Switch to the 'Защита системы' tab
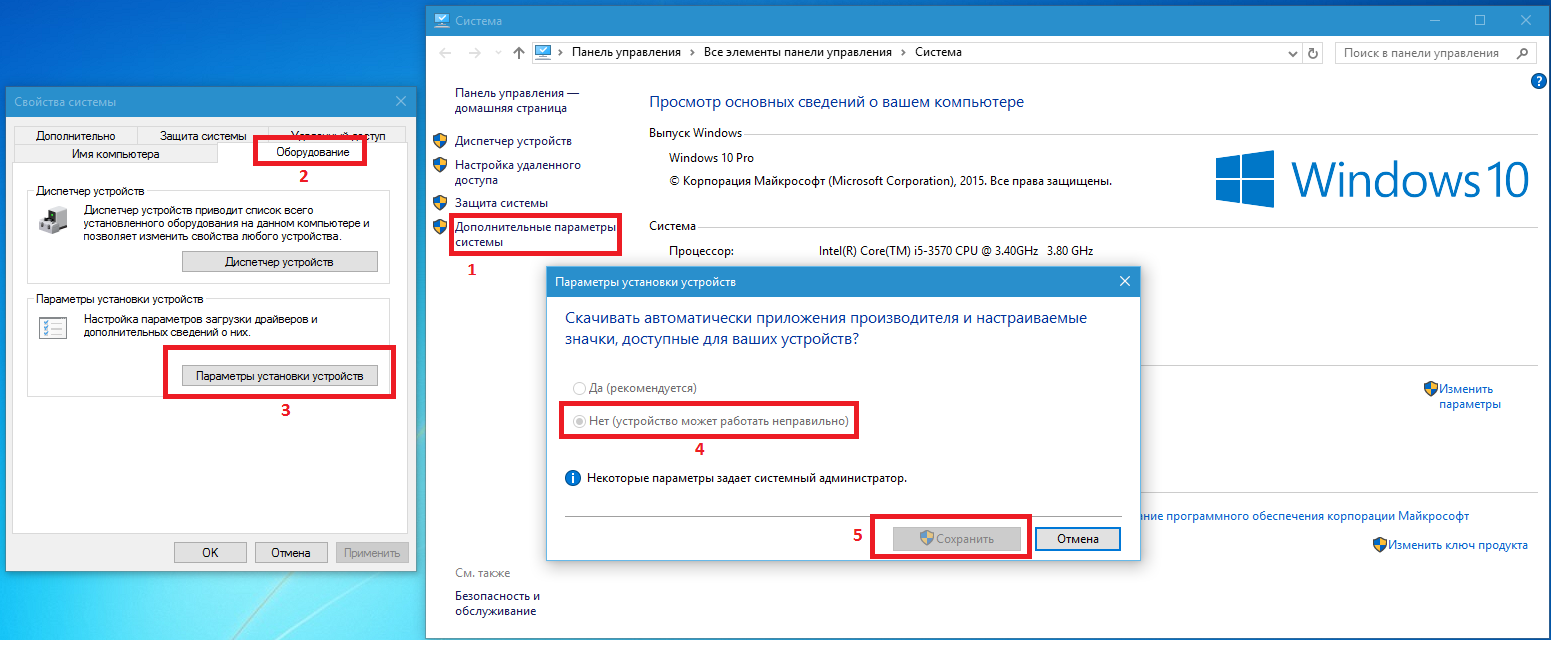Viewport: 1551px width, 648px height. pyautogui.click(x=203, y=136)
